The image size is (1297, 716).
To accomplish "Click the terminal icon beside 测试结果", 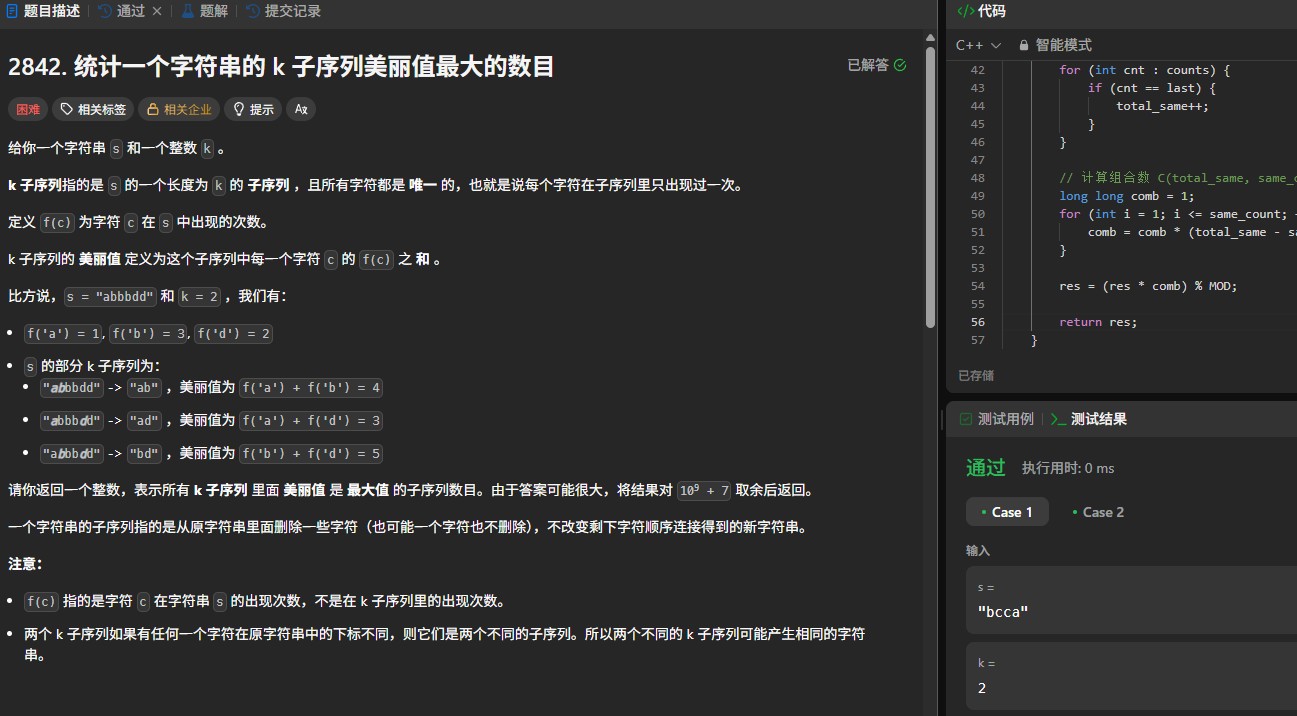I will tap(1058, 419).
